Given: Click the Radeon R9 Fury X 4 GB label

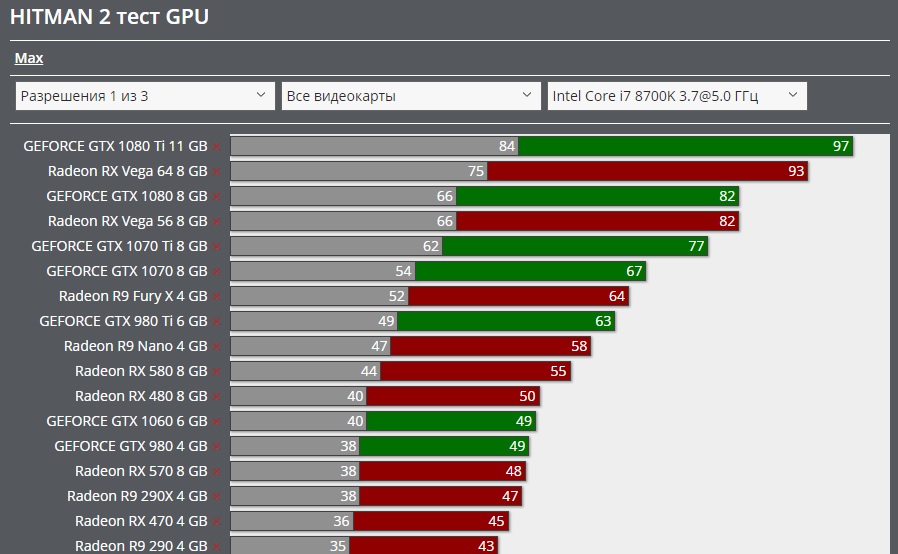Looking at the screenshot, I should 133,296.
